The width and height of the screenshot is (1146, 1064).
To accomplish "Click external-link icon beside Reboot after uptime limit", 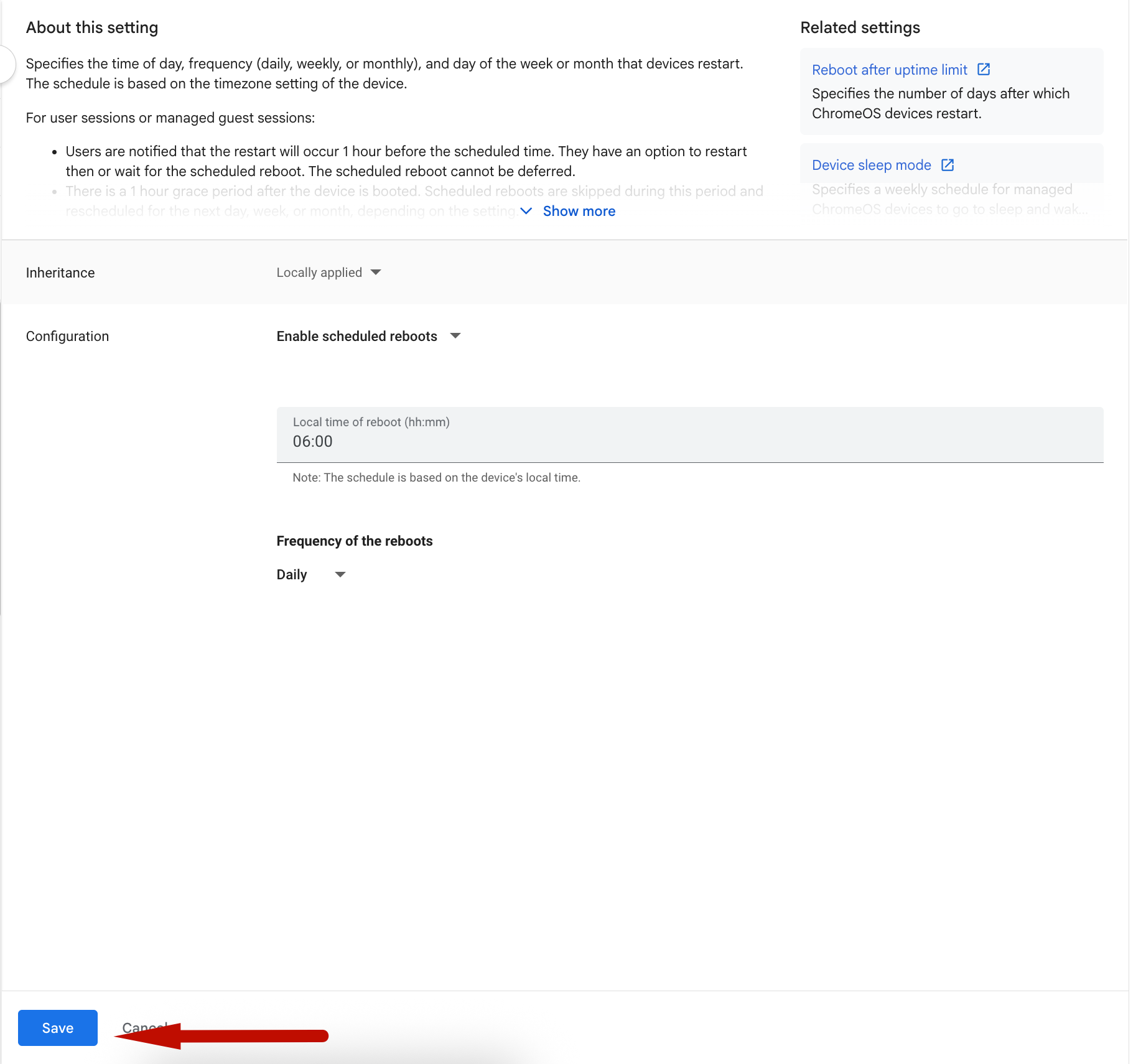I will [x=984, y=70].
